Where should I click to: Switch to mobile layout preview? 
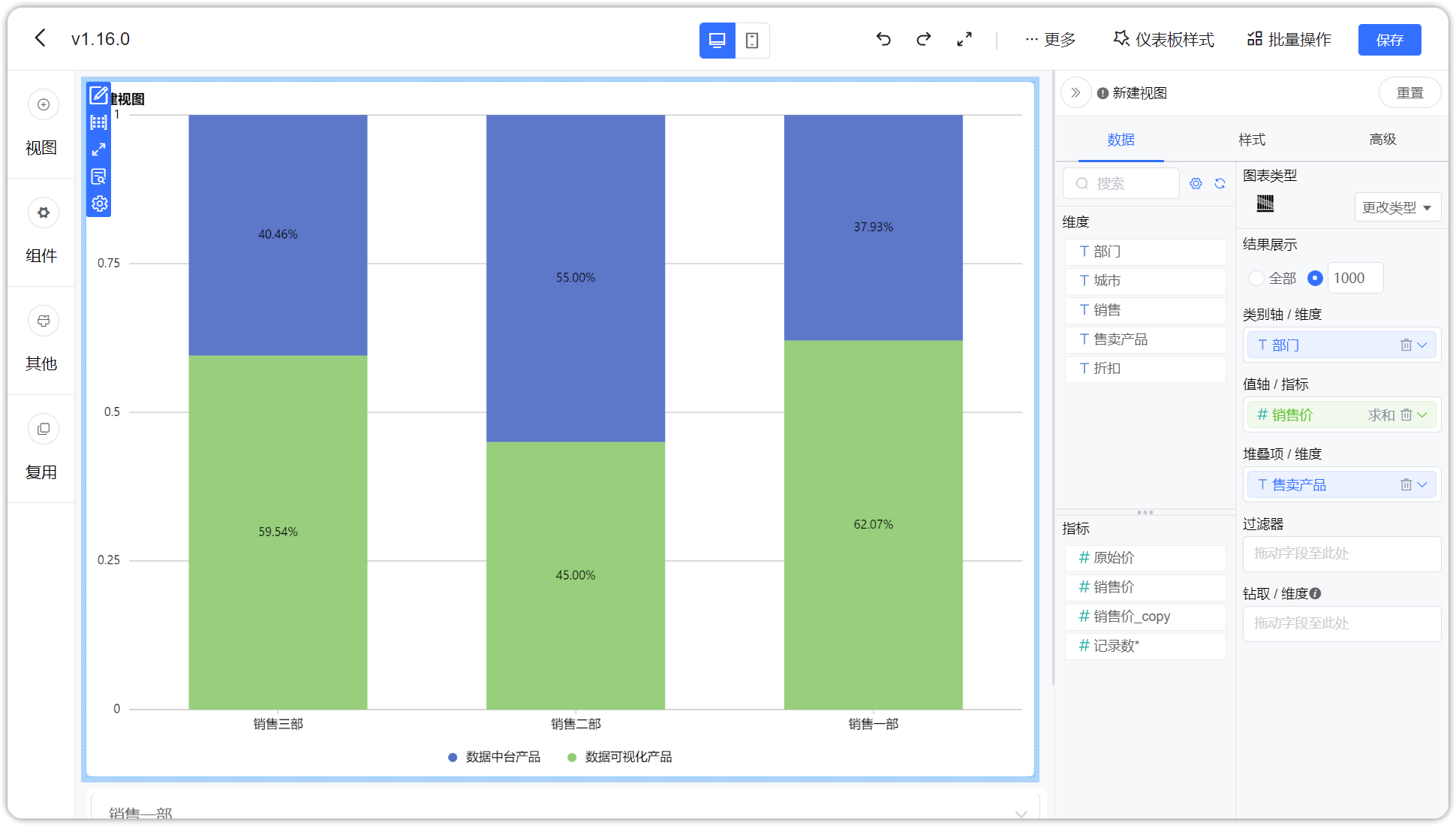point(752,41)
